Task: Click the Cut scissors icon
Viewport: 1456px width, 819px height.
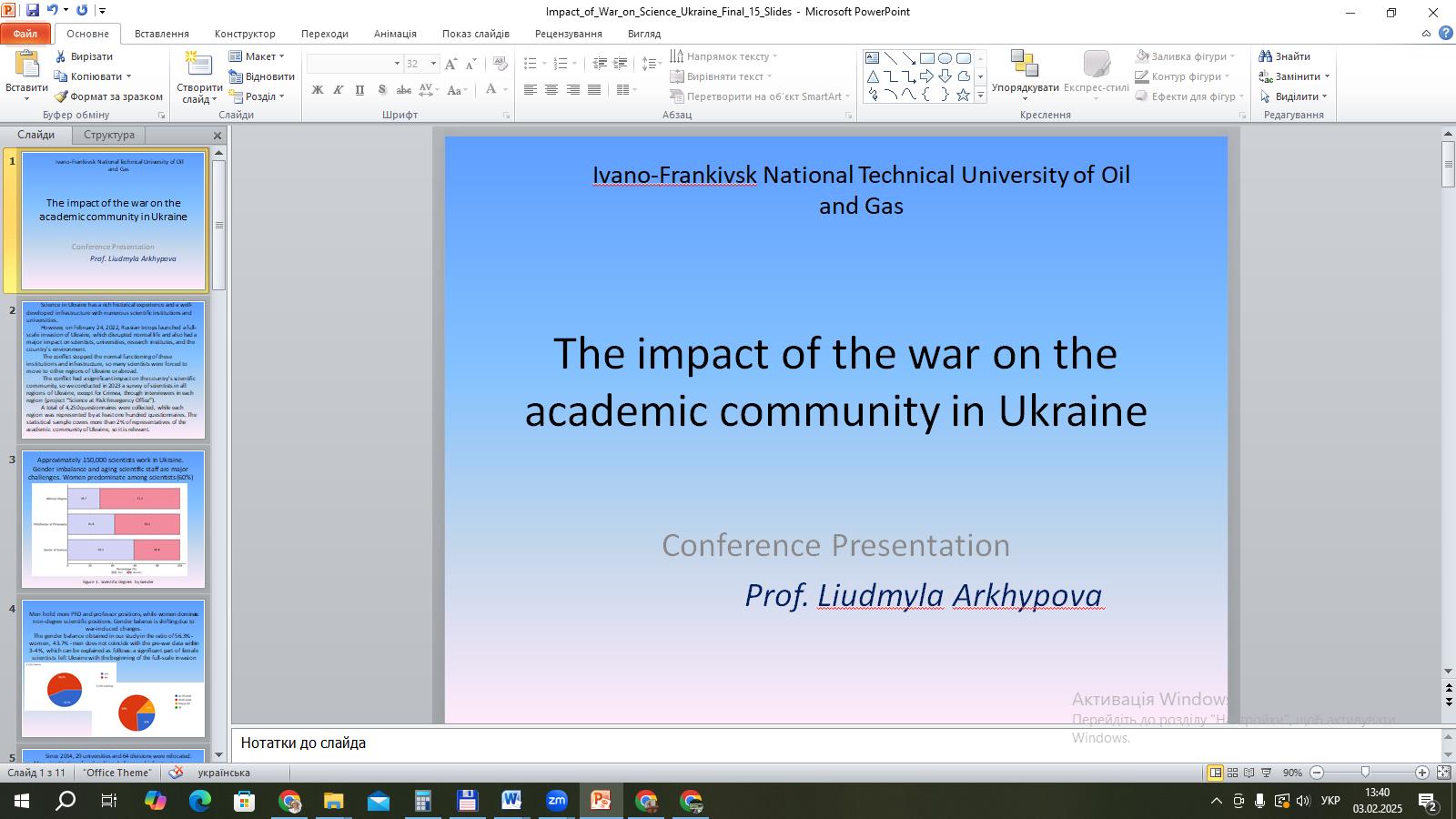Action: coord(61,56)
